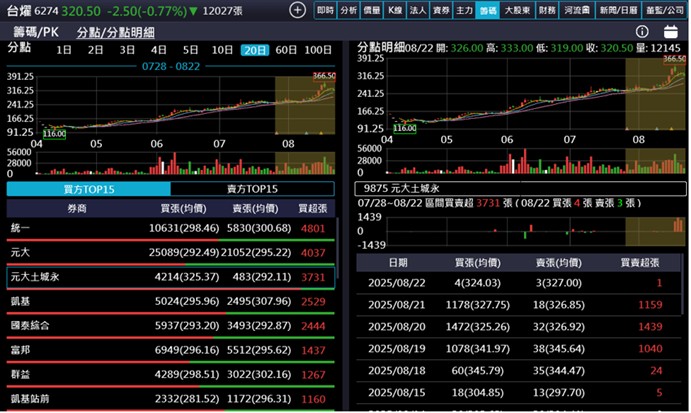Image resolution: width=691 pixels, height=413 pixels.
Task: Click the plus icon to add stock to watchlist
Action: 297,10
